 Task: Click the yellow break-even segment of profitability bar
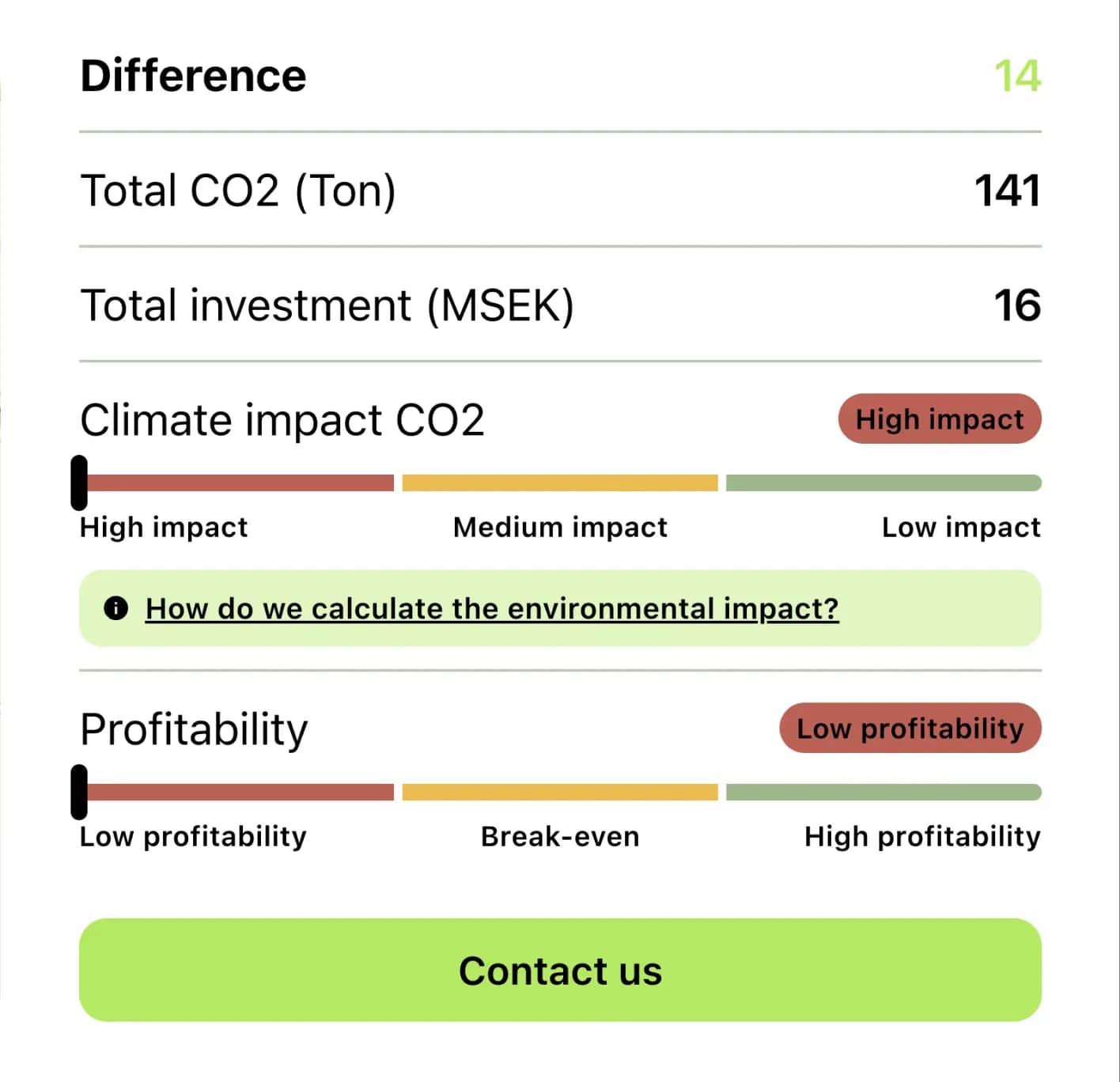click(x=560, y=793)
